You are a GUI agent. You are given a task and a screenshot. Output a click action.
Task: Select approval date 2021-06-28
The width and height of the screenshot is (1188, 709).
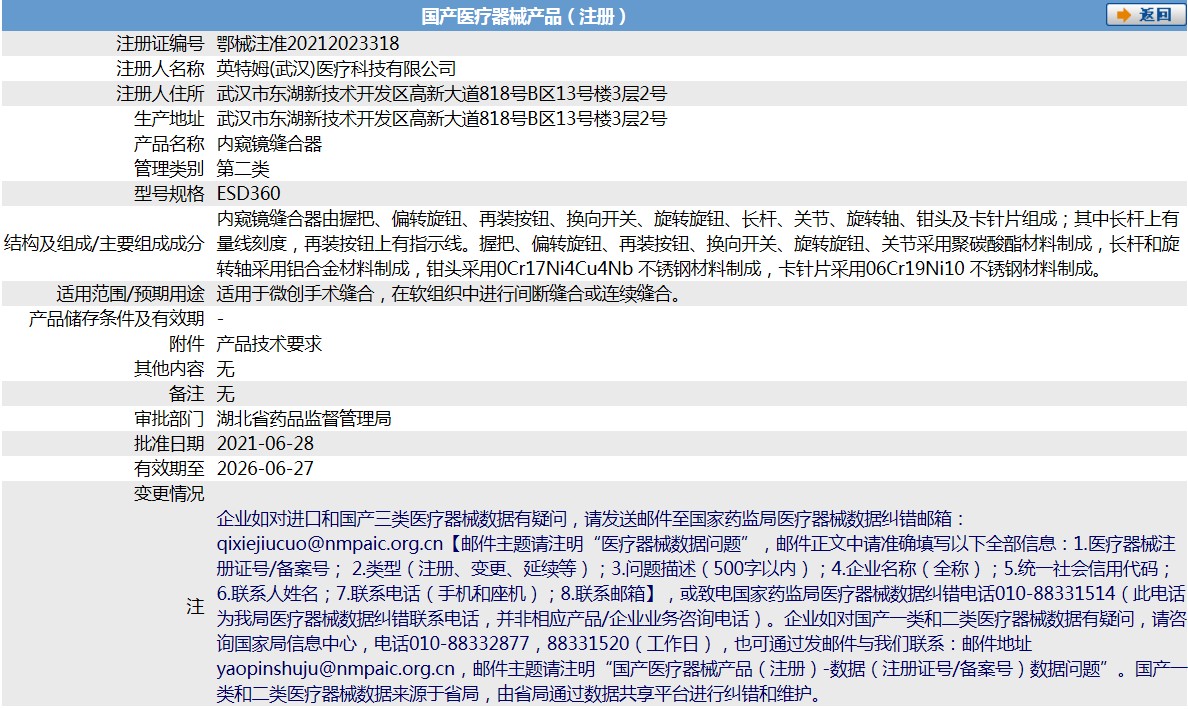click(x=265, y=444)
